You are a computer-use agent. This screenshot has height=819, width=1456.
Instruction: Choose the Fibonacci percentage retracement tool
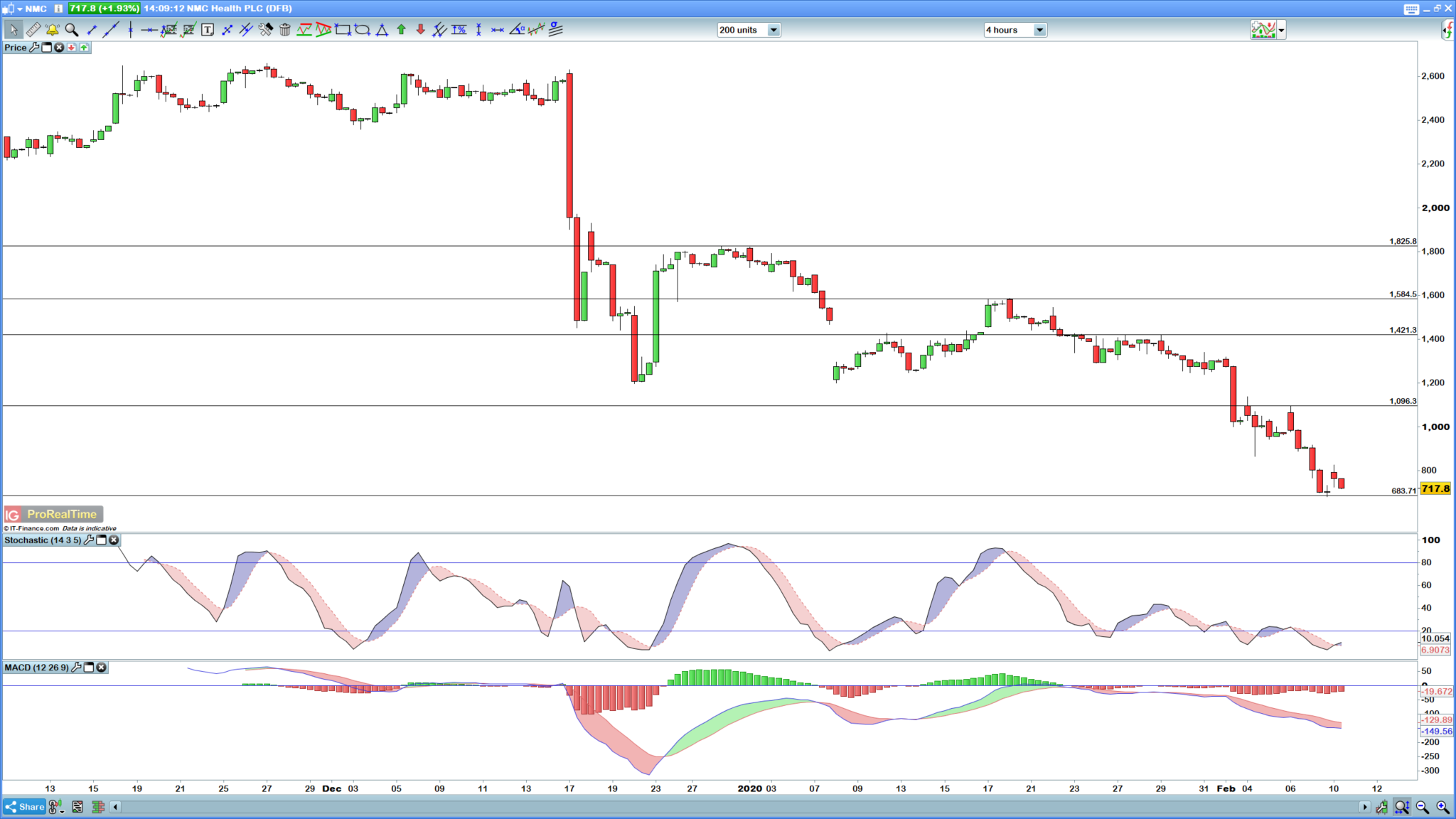tap(459, 30)
